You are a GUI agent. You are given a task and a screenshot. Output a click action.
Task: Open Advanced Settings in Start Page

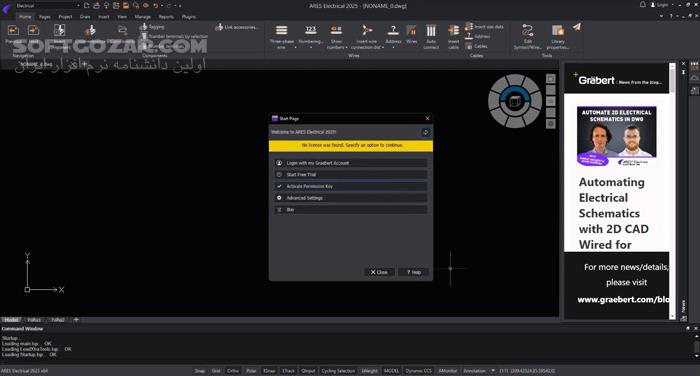tap(350, 198)
